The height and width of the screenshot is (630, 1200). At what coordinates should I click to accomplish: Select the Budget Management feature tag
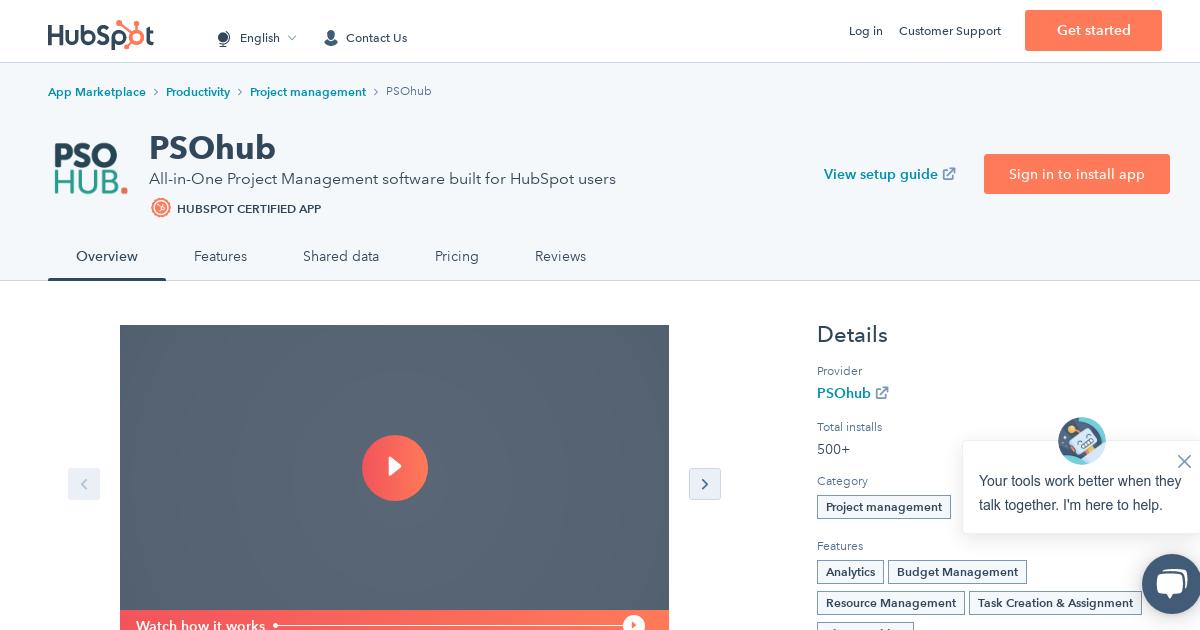pyautogui.click(x=957, y=572)
